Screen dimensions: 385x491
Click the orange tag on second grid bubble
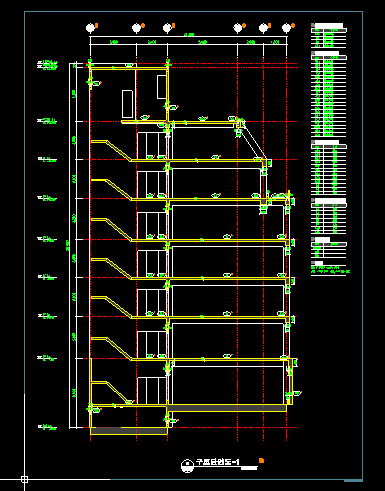click(143, 25)
